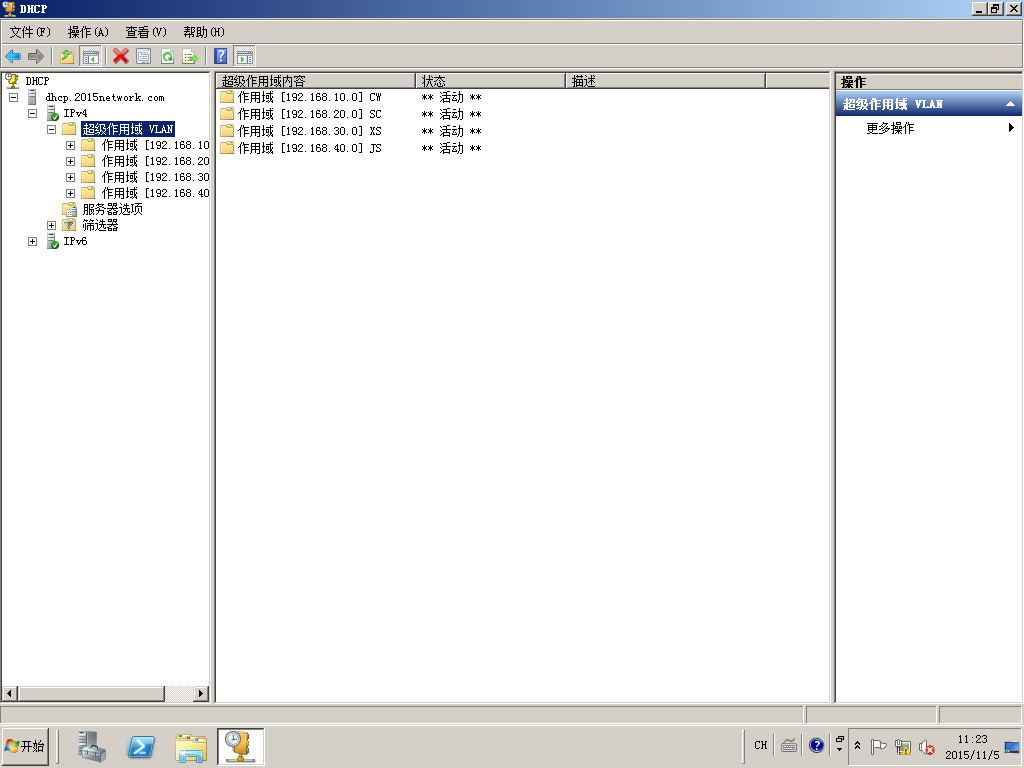Click the muted volume tray icon
The image size is (1024, 768).
926,746
